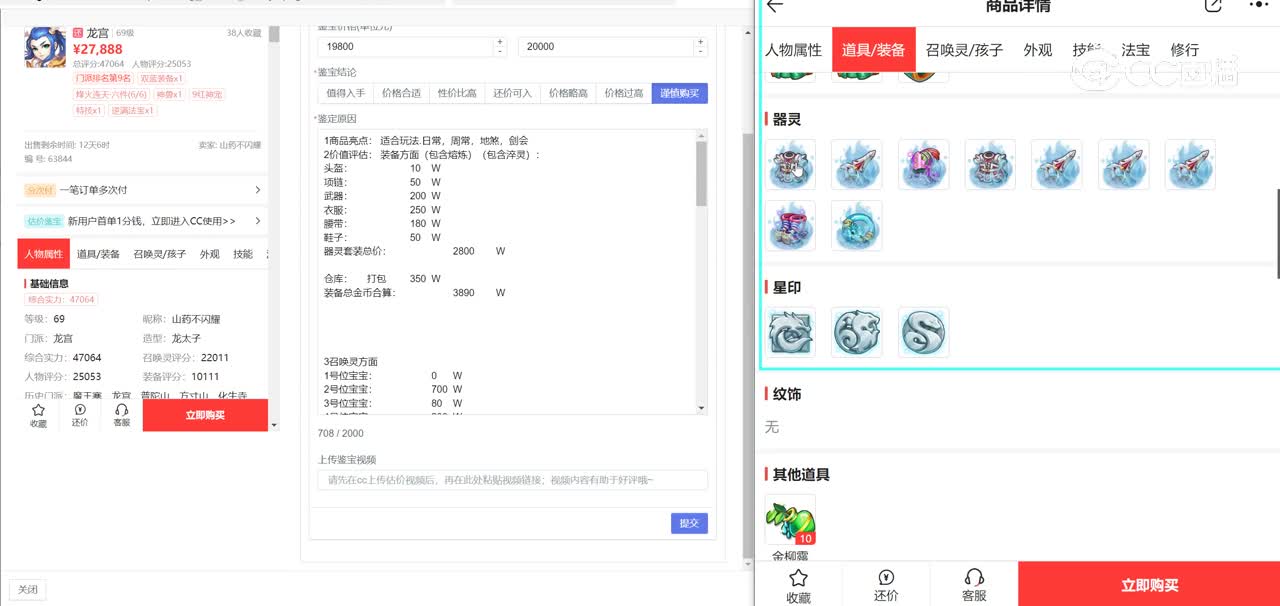Select the boots 器灵 item
This screenshot has height=606, width=1280.
[789, 225]
